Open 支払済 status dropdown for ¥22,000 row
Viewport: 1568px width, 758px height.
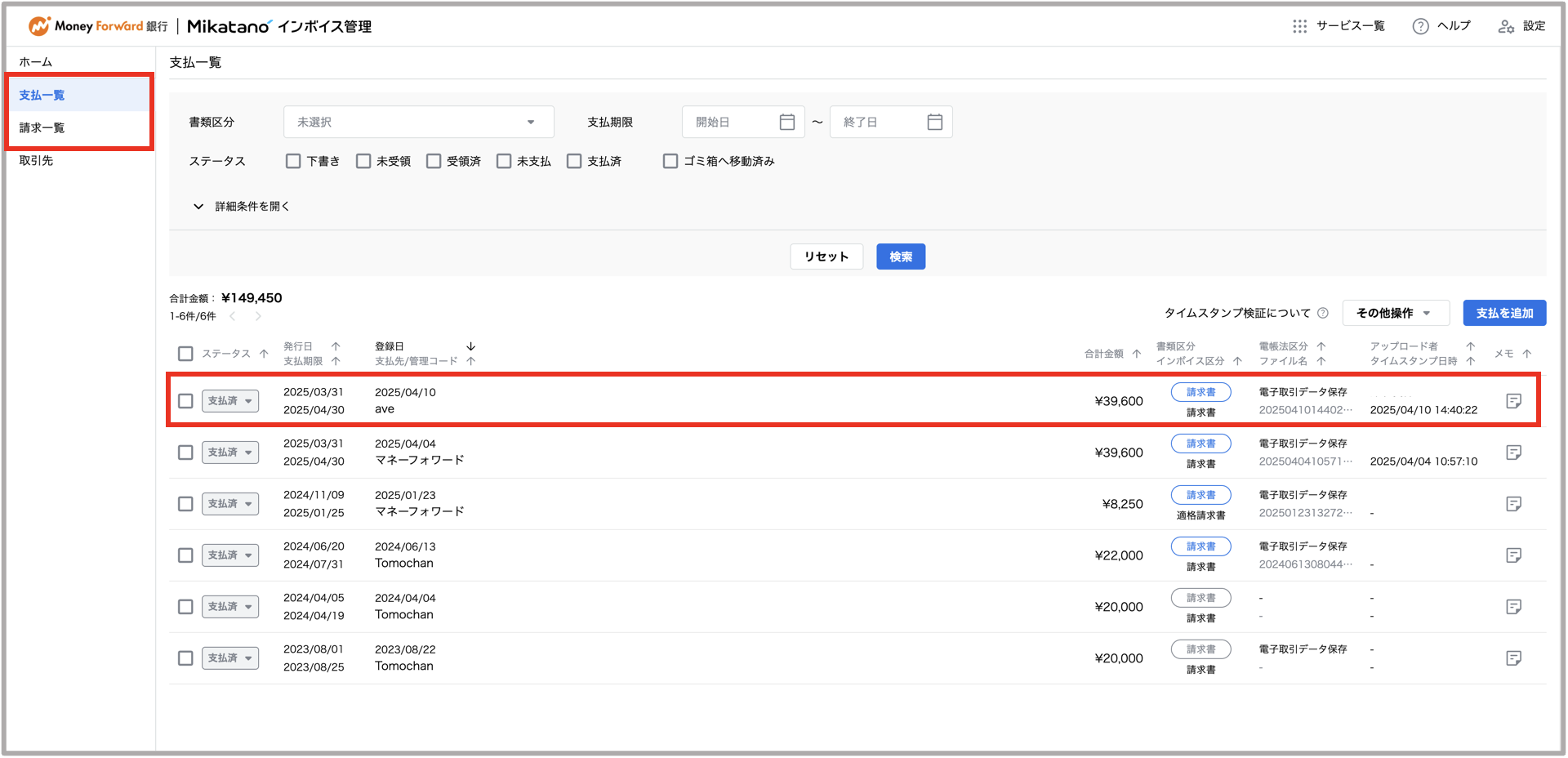coord(230,555)
